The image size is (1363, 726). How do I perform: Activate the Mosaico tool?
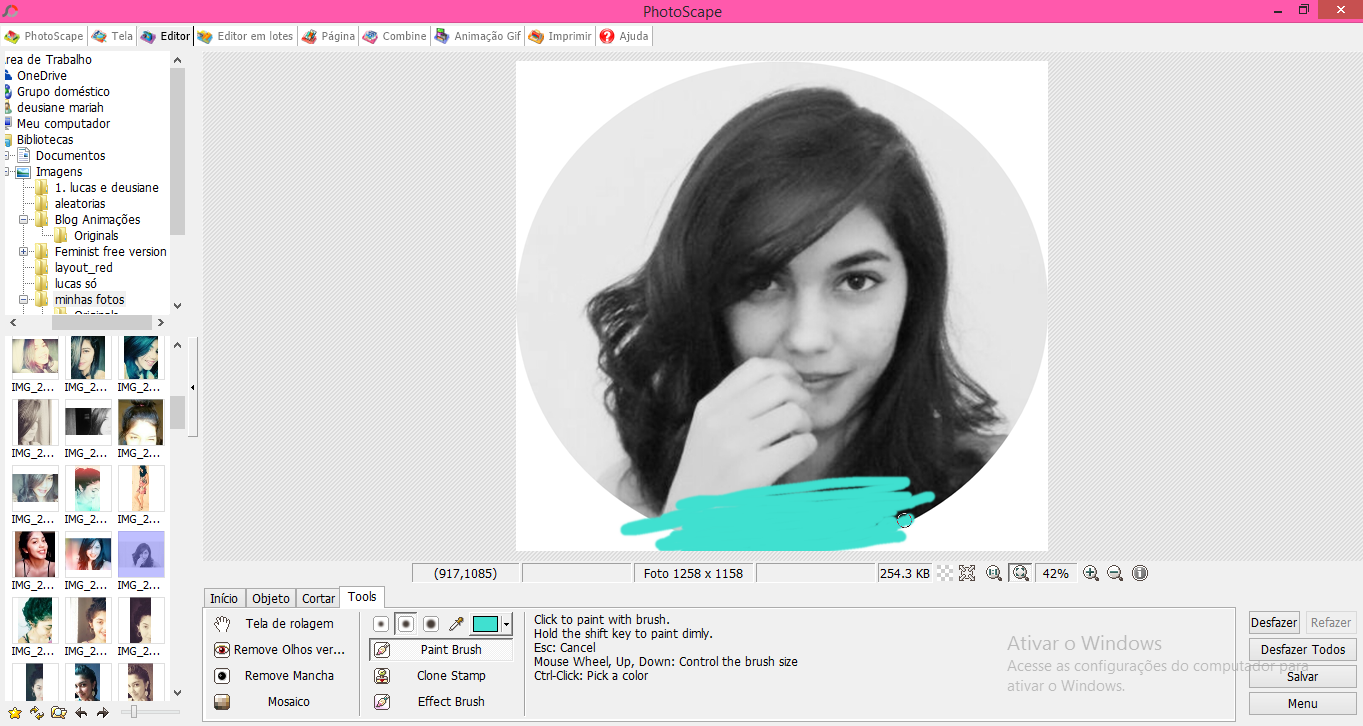click(279, 702)
